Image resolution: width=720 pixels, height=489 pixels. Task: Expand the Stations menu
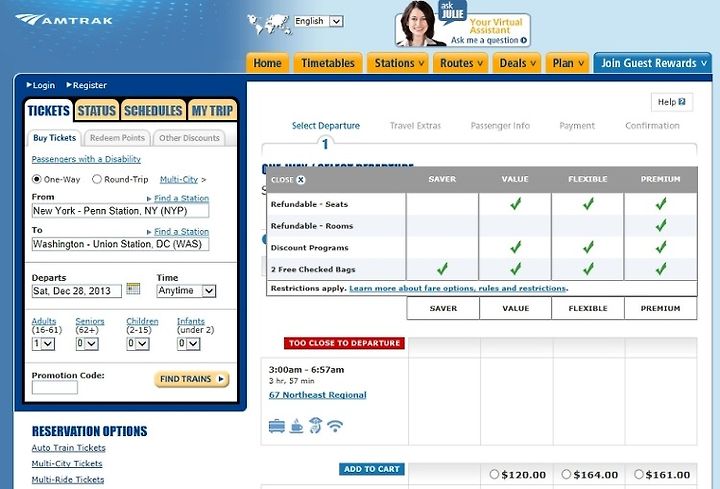click(x=398, y=63)
